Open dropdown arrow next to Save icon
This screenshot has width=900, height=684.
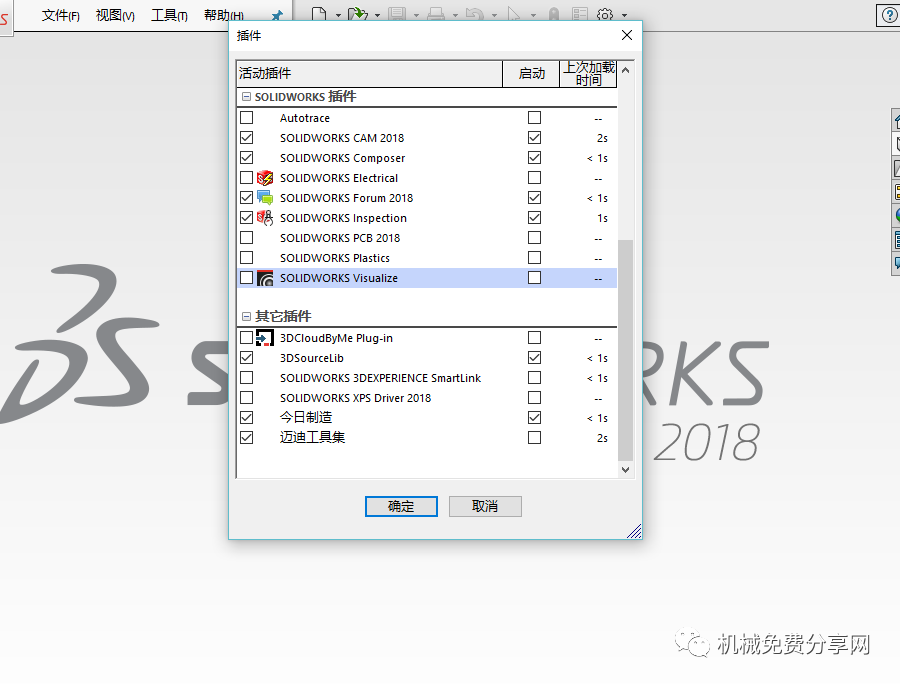point(416,15)
